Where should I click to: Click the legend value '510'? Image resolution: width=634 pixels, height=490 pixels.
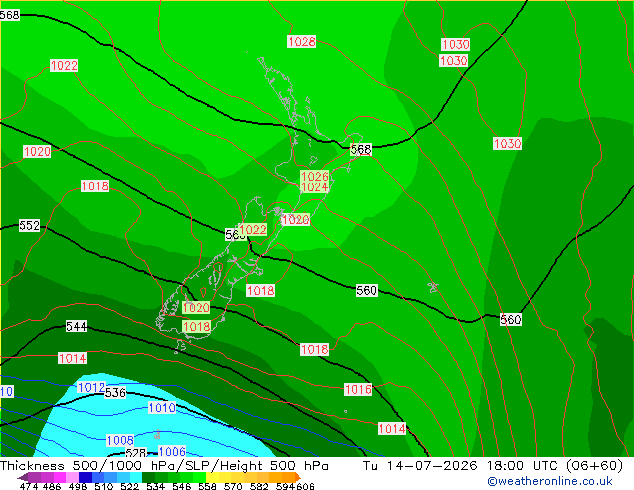(104, 486)
